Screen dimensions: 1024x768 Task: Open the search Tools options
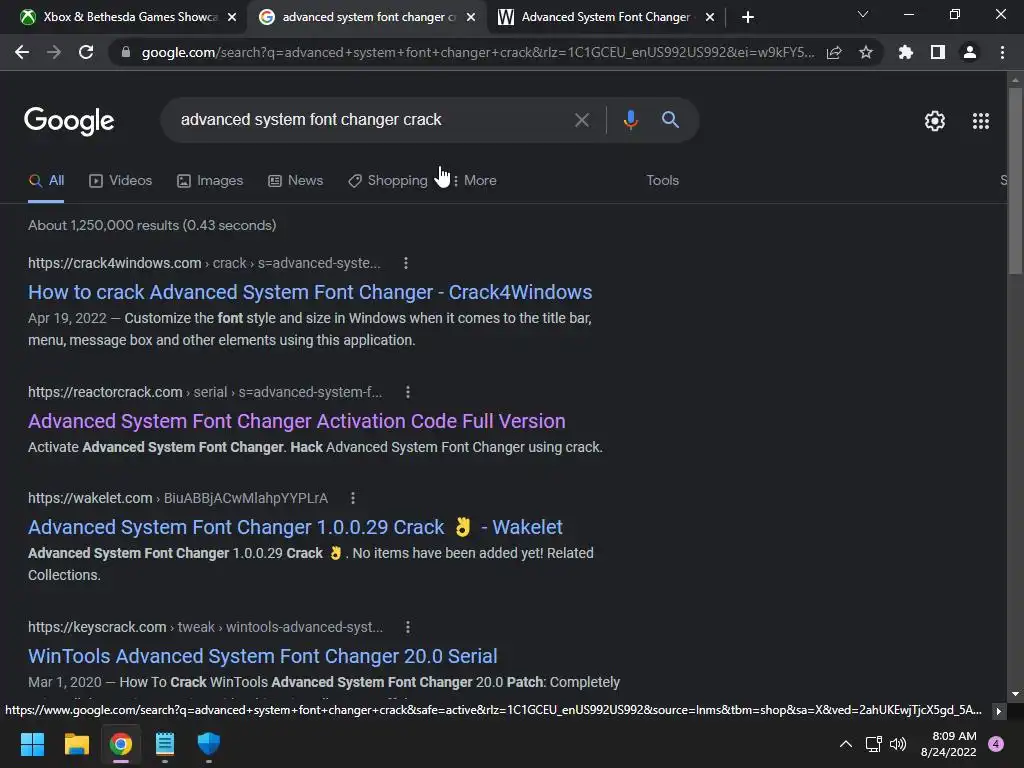coord(662,180)
